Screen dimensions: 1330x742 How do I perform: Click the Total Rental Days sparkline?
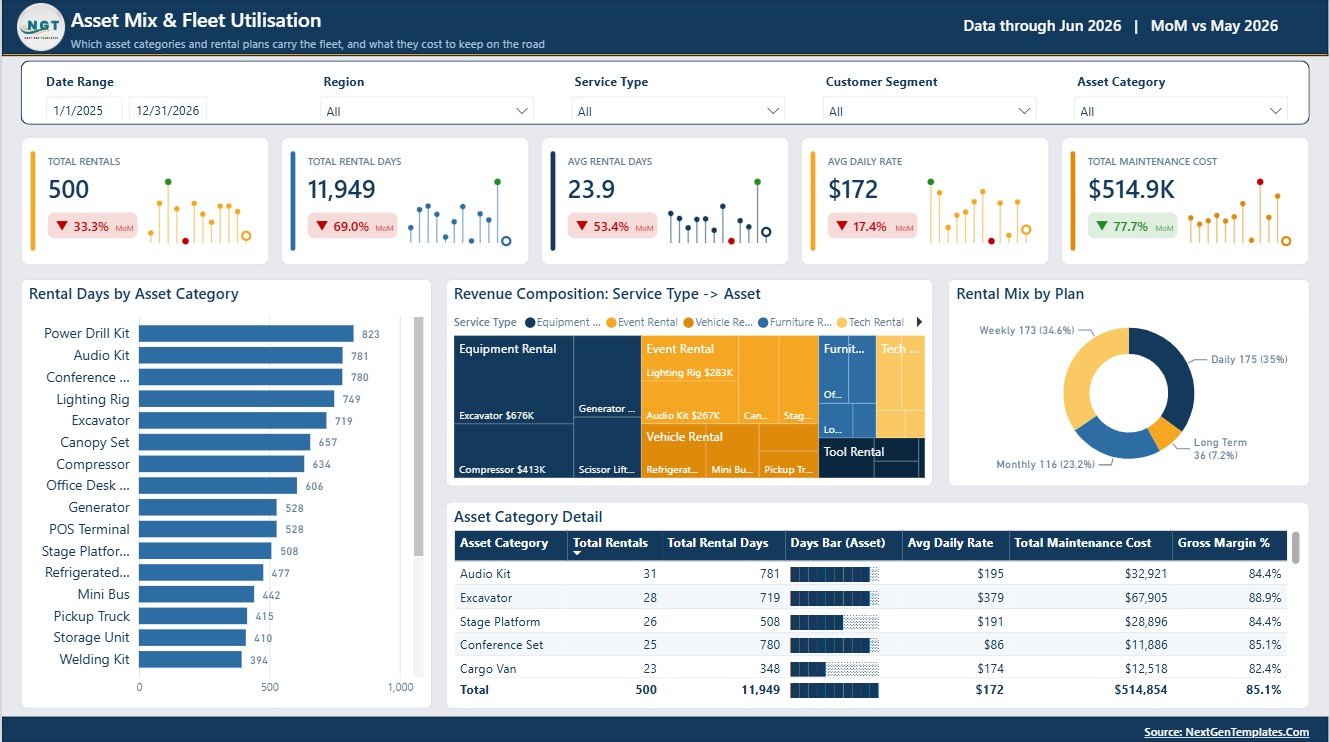[x=460, y=211]
